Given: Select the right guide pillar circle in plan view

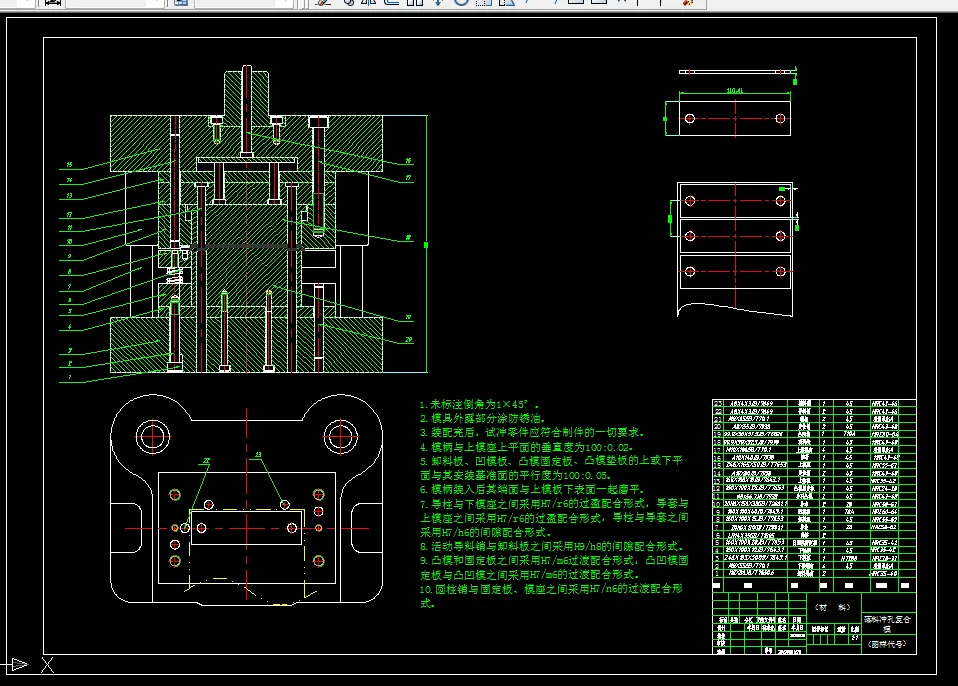Looking at the screenshot, I should (x=341, y=435).
